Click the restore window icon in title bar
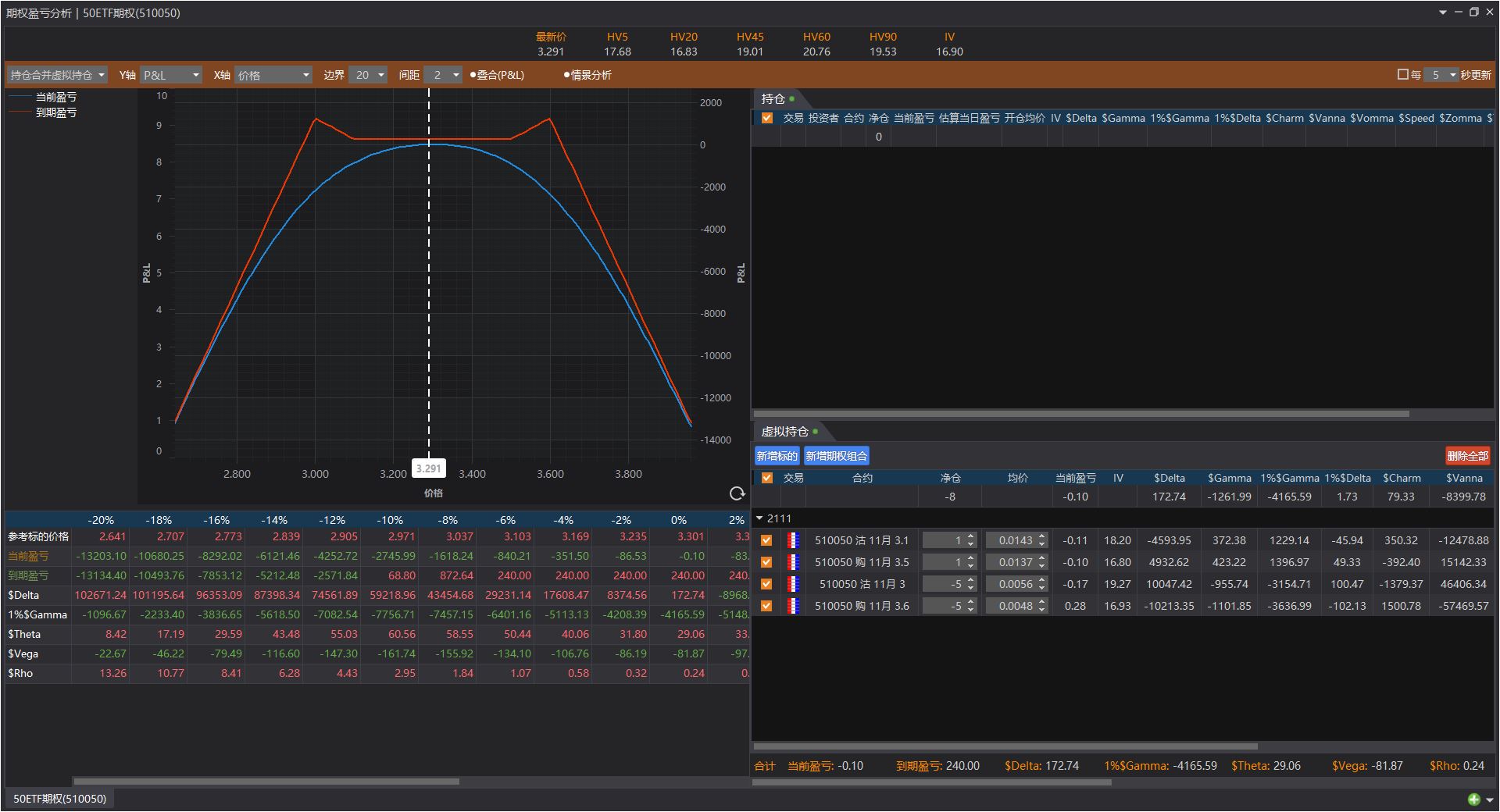 tap(1473, 12)
